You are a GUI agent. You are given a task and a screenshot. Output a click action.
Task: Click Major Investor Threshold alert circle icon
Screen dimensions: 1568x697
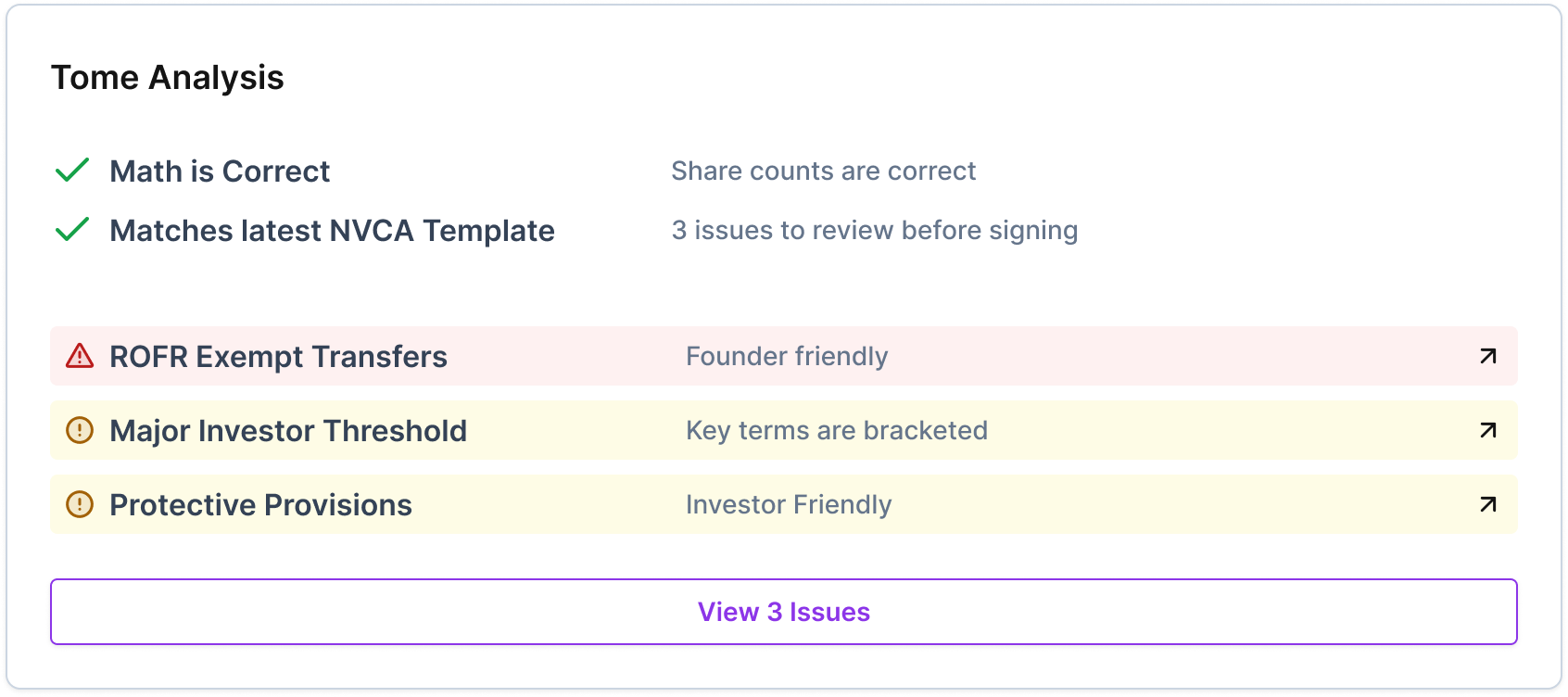80,430
